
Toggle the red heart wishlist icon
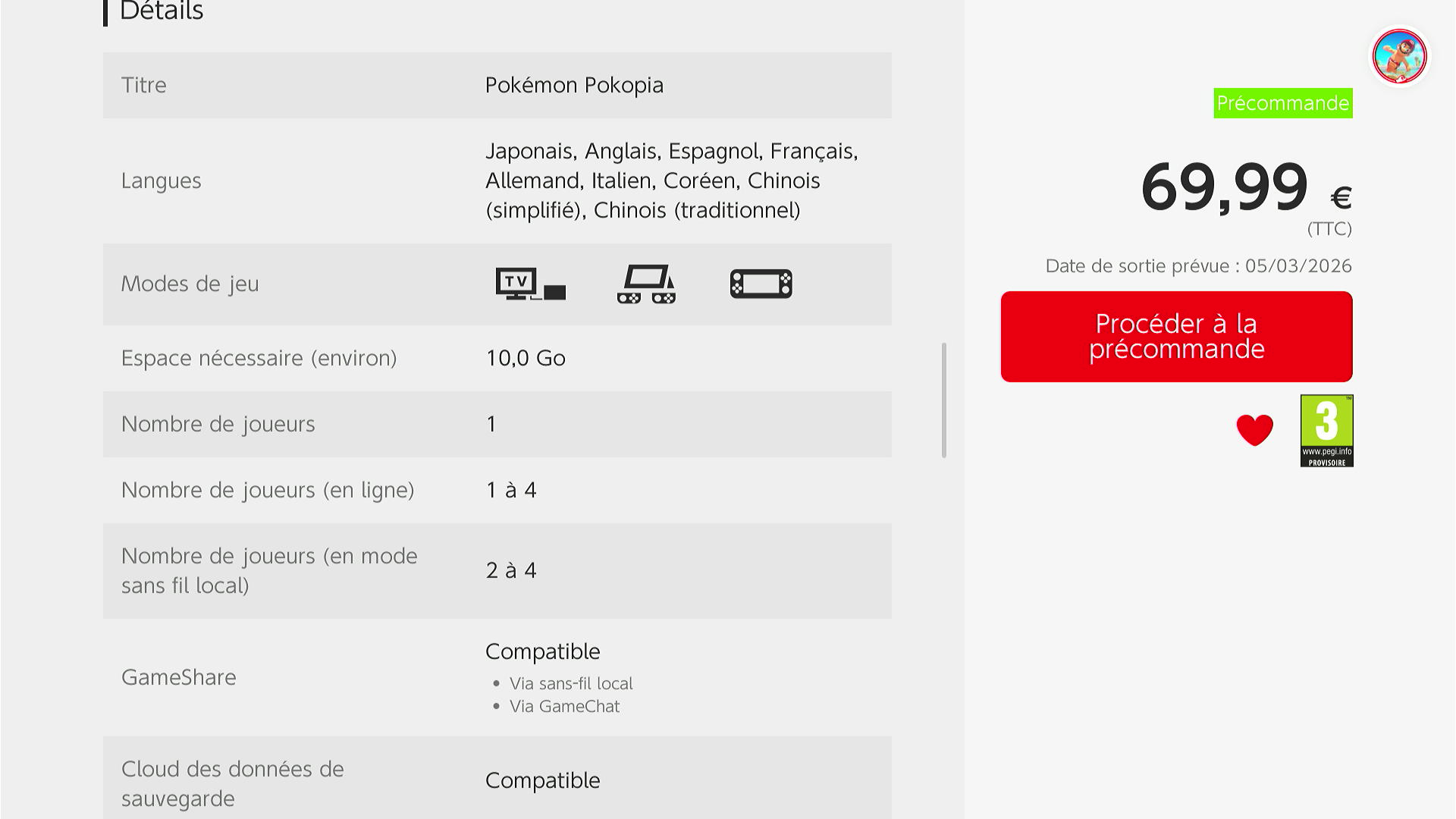1254,430
